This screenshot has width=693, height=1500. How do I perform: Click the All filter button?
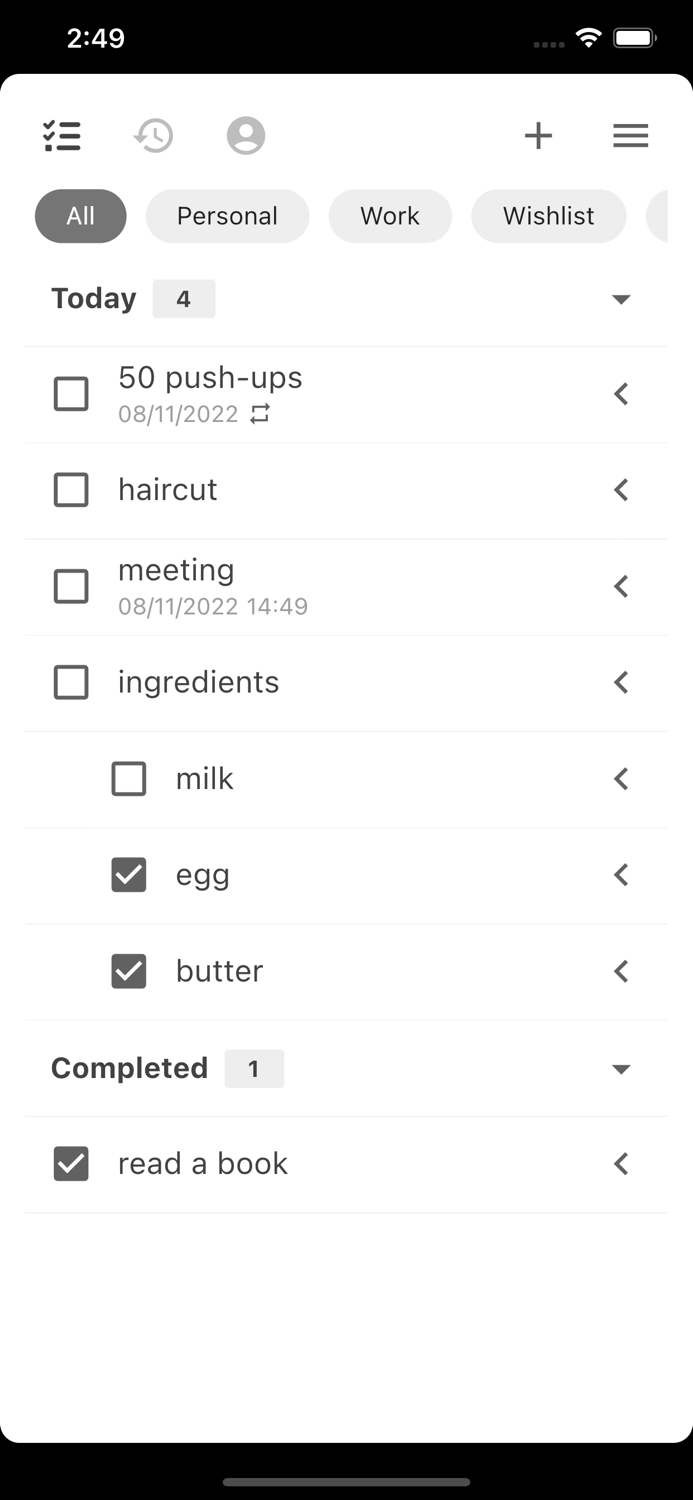click(x=80, y=215)
